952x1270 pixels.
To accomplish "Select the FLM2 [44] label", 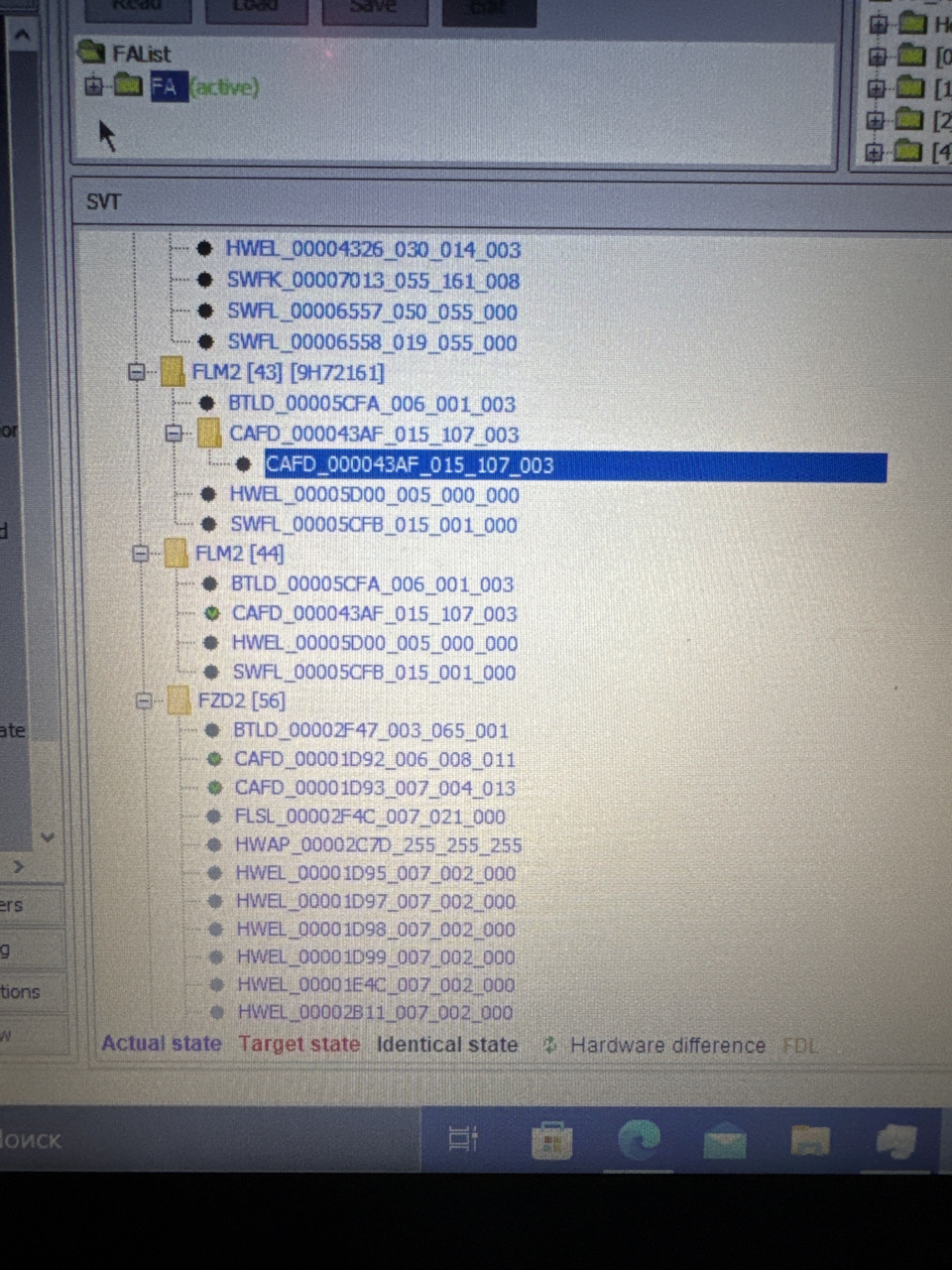I will [239, 554].
